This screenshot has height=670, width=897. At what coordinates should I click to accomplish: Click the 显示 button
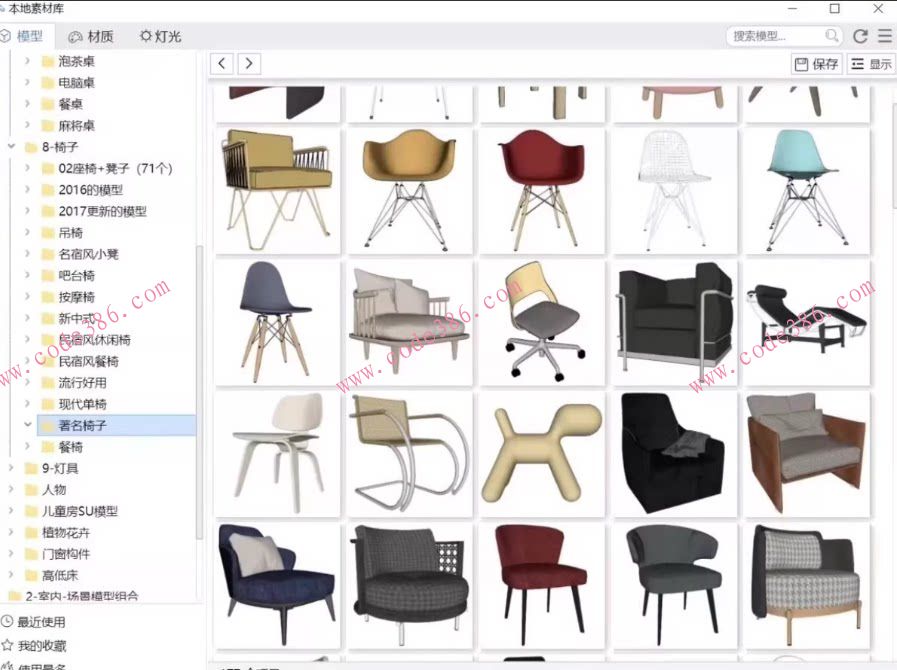click(x=871, y=64)
